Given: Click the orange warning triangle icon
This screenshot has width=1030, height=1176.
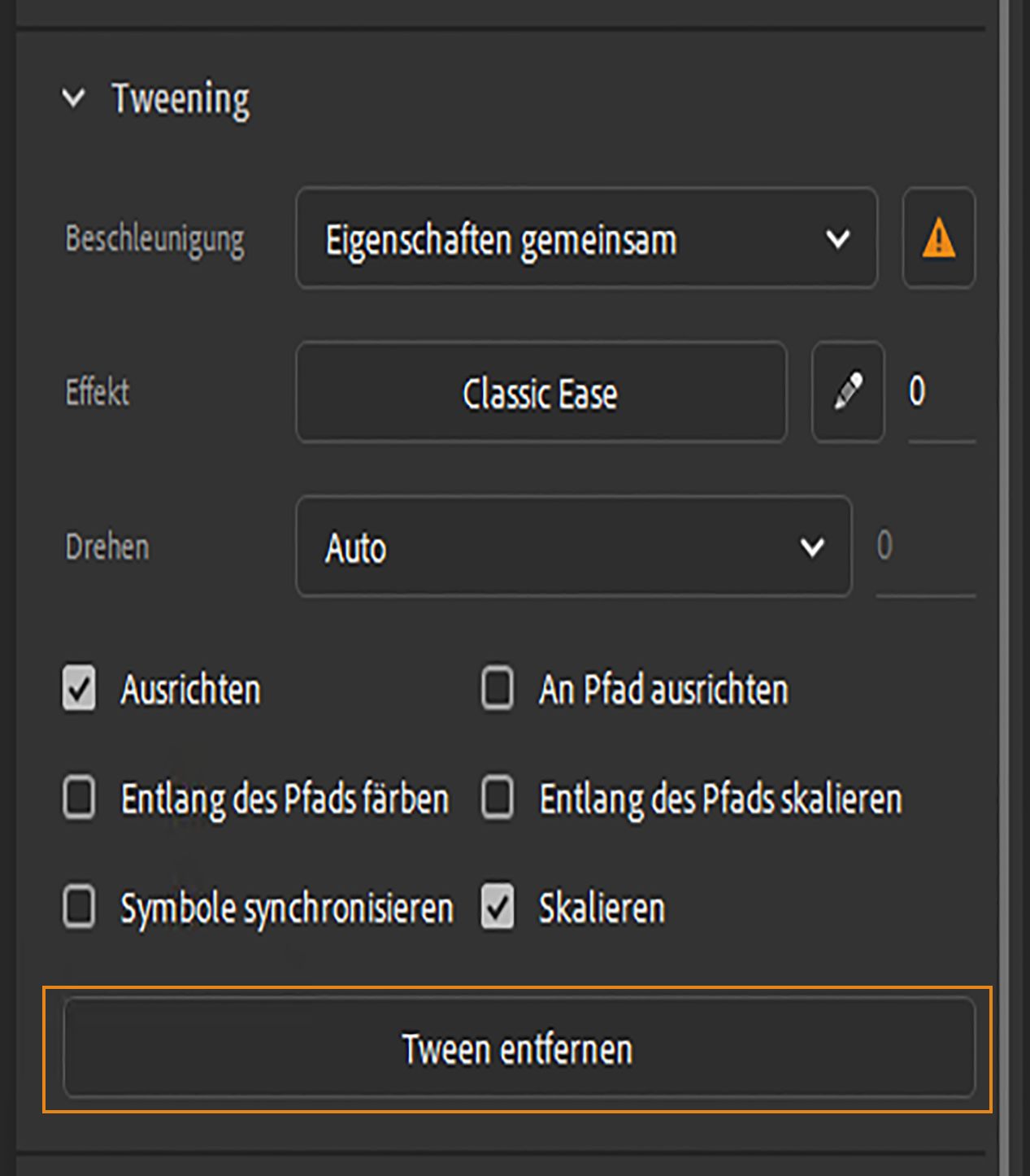Looking at the screenshot, I should click(x=937, y=237).
